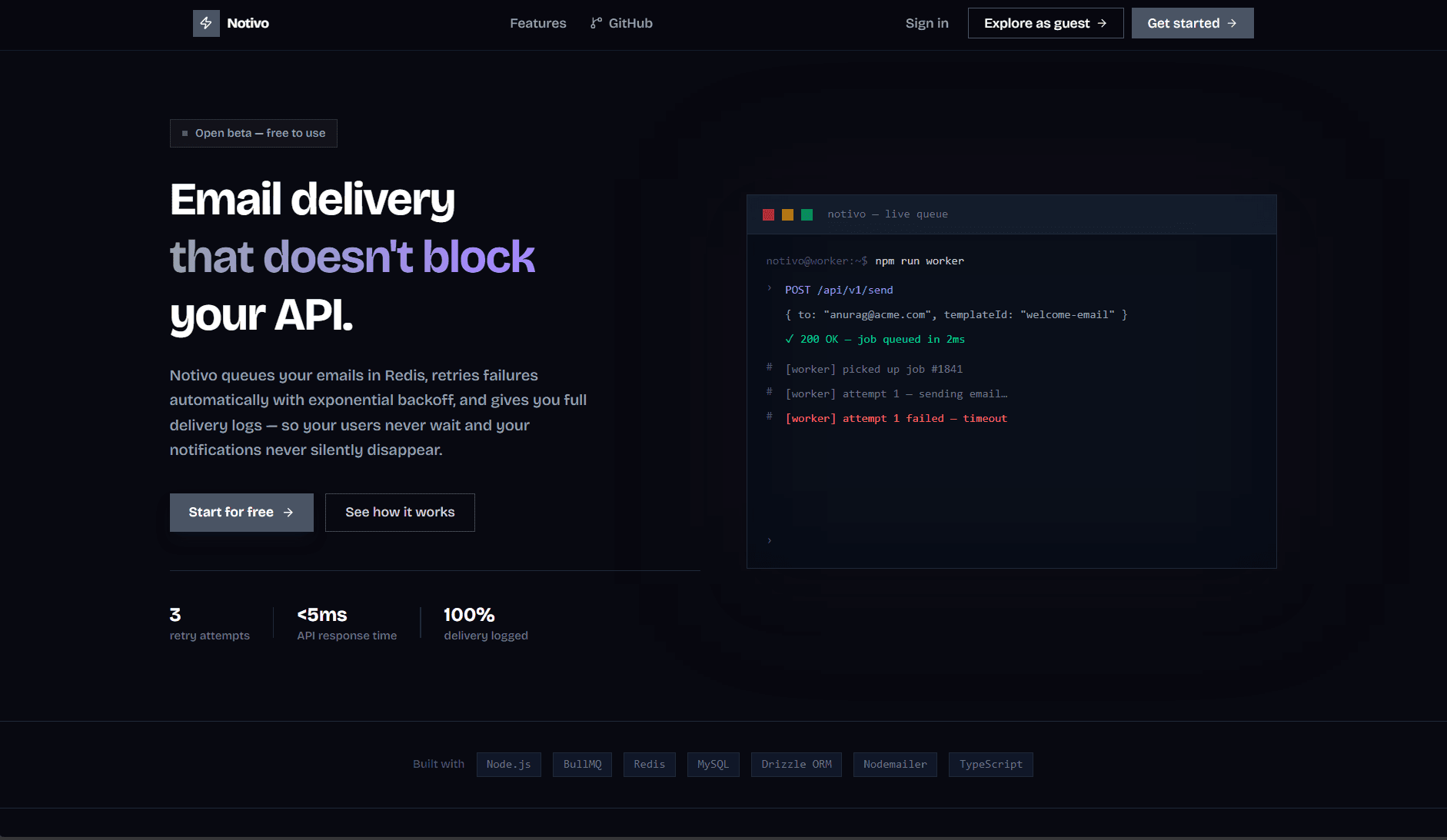Click the Start for free button
The height and width of the screenshot is (840, 1447).
[x=241, y=513]
